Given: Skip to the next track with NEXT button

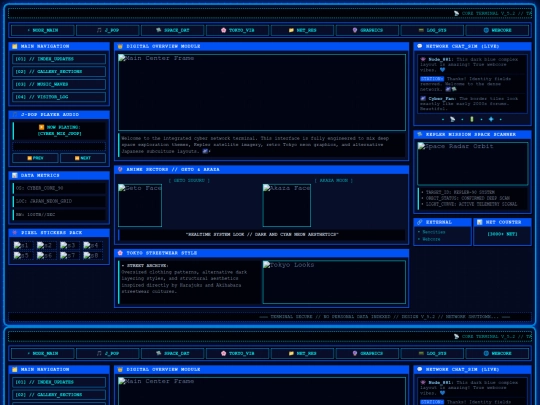Looking at the screenshot, I should [x=83, y=158].
